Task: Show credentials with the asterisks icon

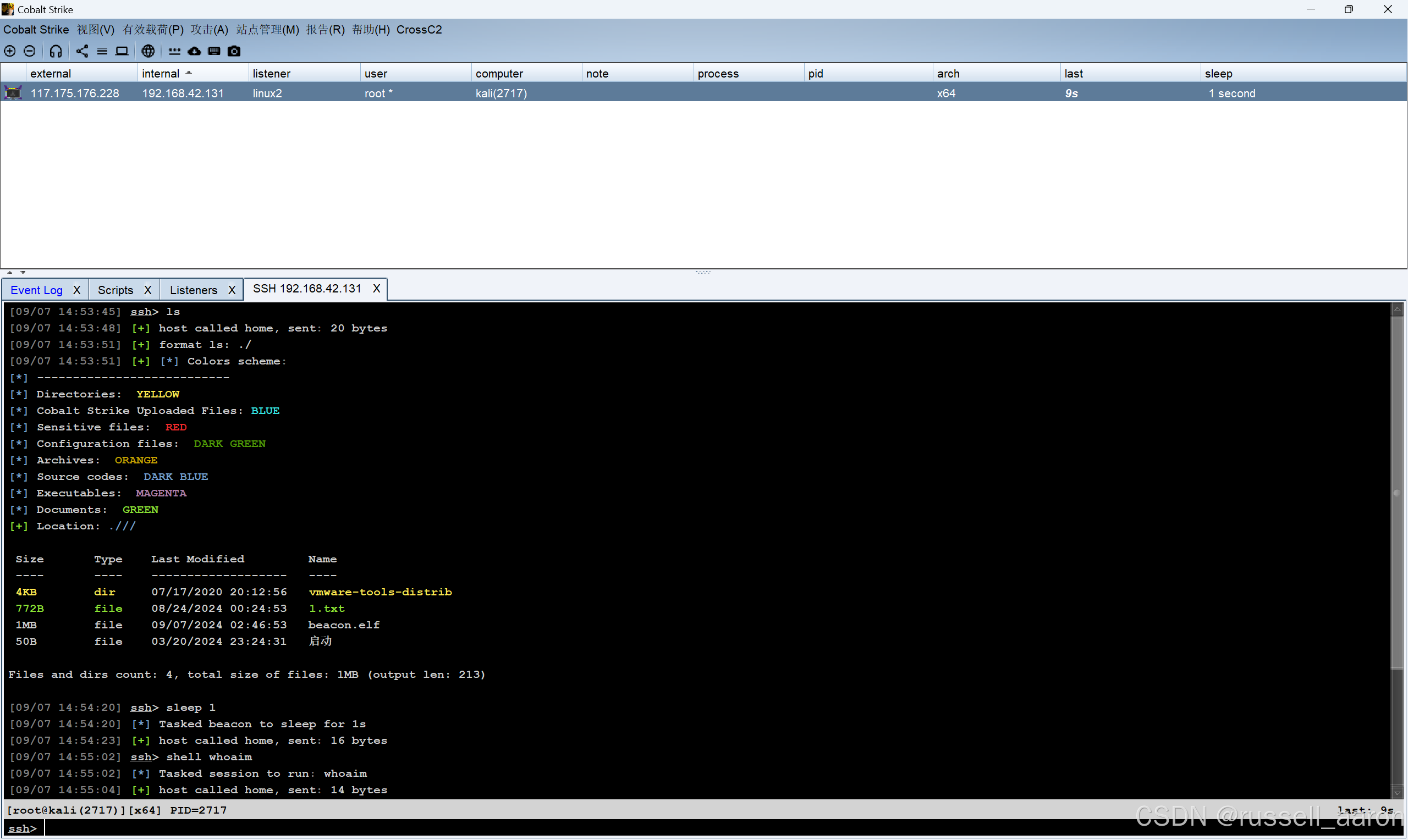Action: pyautogui.click(x=174, y=51)
